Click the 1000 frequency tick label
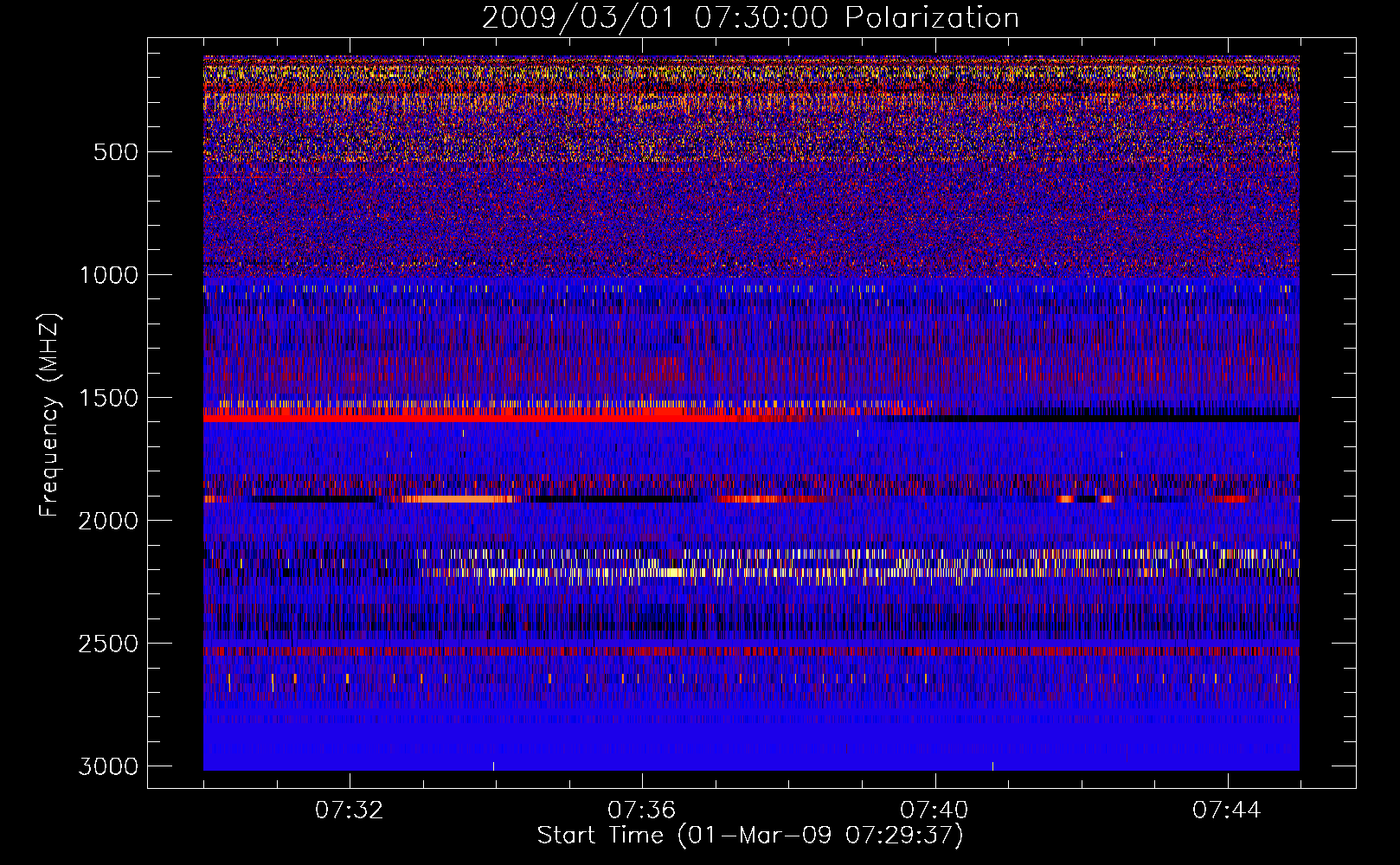 pos(108,275)
